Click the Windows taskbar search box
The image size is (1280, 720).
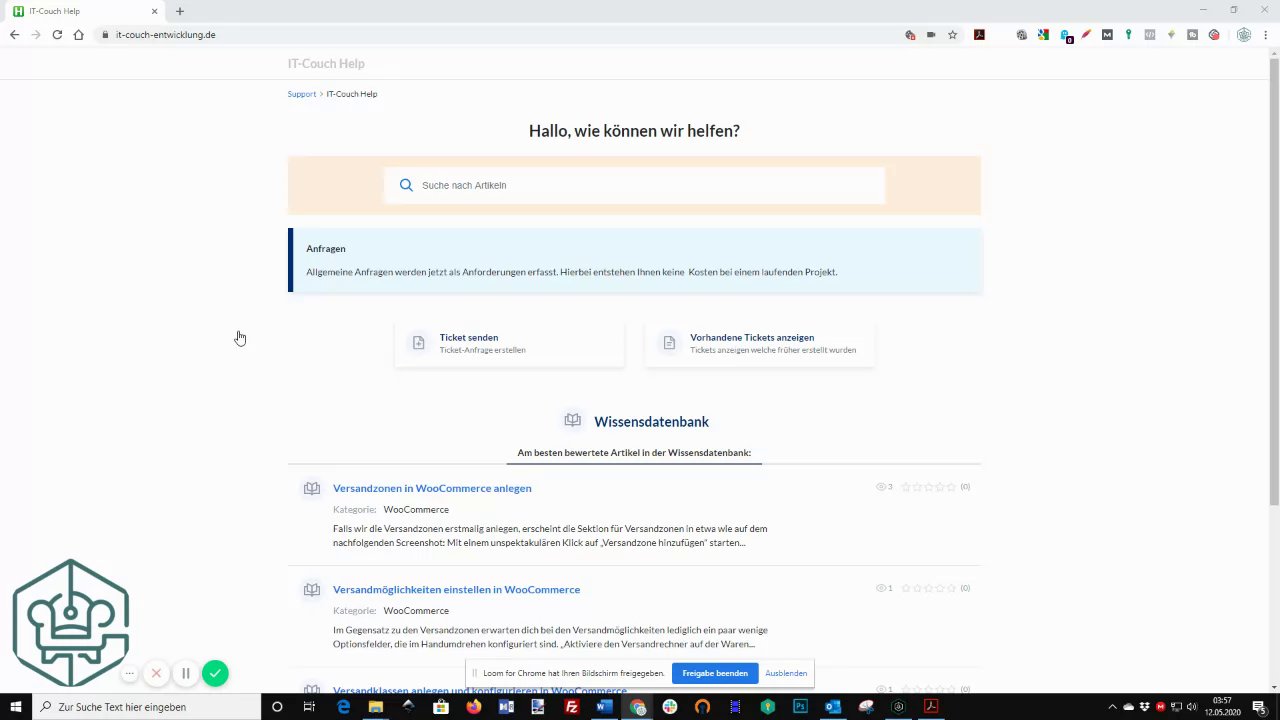point(146,707)
